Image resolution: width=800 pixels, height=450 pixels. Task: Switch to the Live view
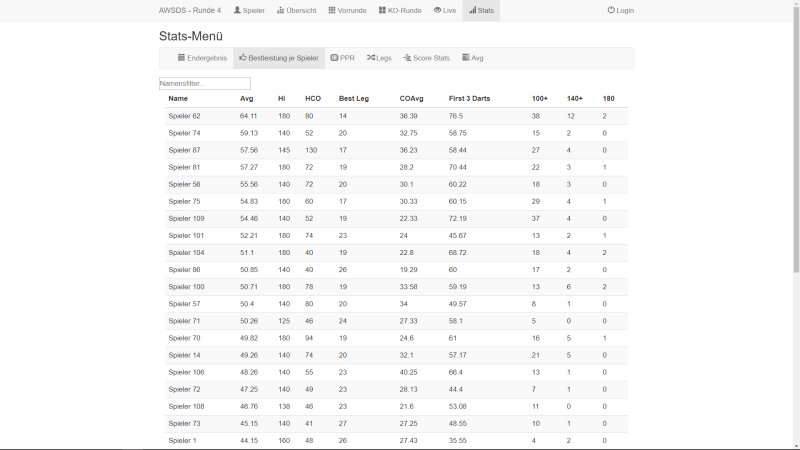445,10
